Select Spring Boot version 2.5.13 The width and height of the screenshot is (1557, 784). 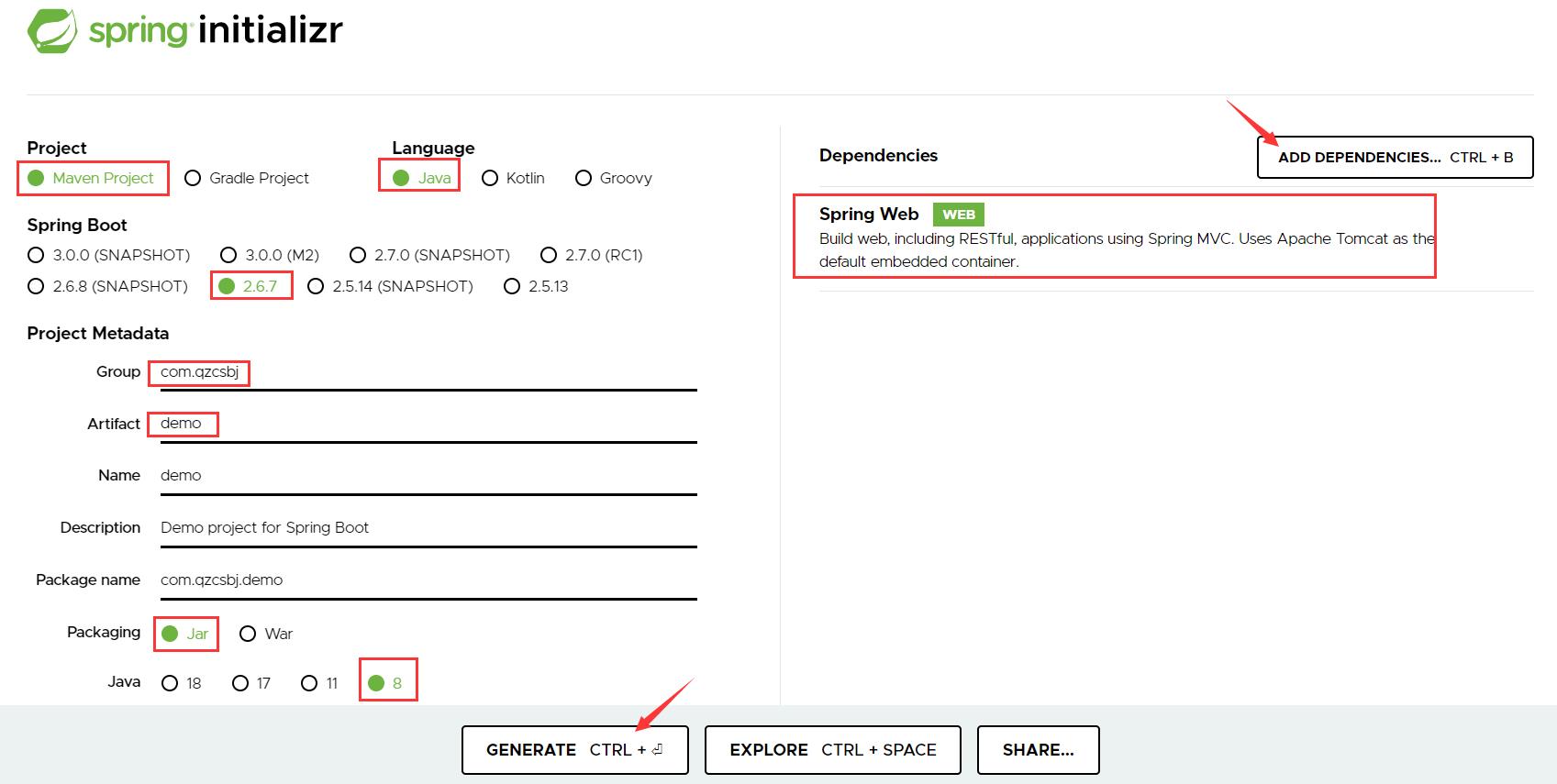(537, 286)
